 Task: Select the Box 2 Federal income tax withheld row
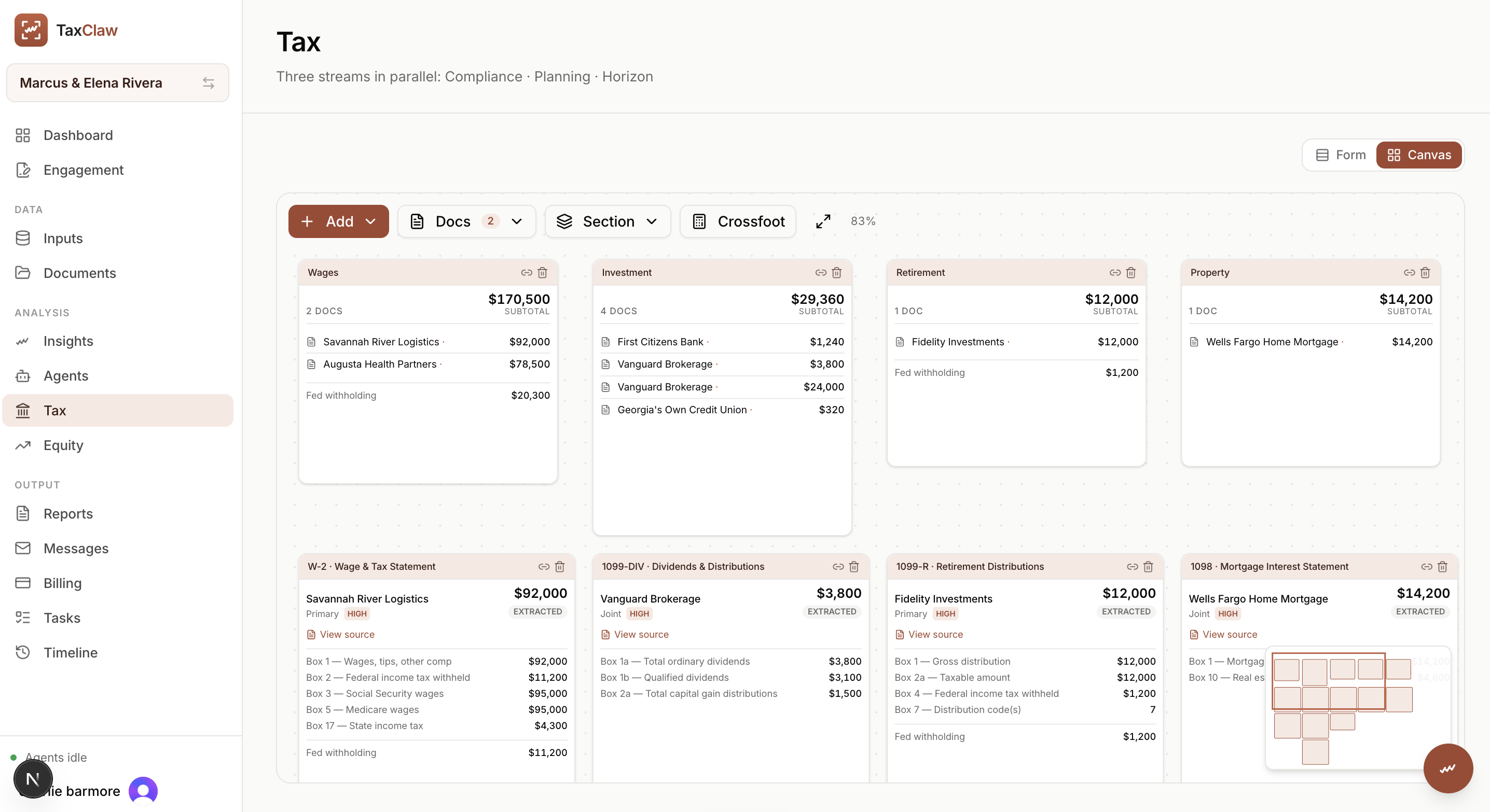tap(436, 677)
